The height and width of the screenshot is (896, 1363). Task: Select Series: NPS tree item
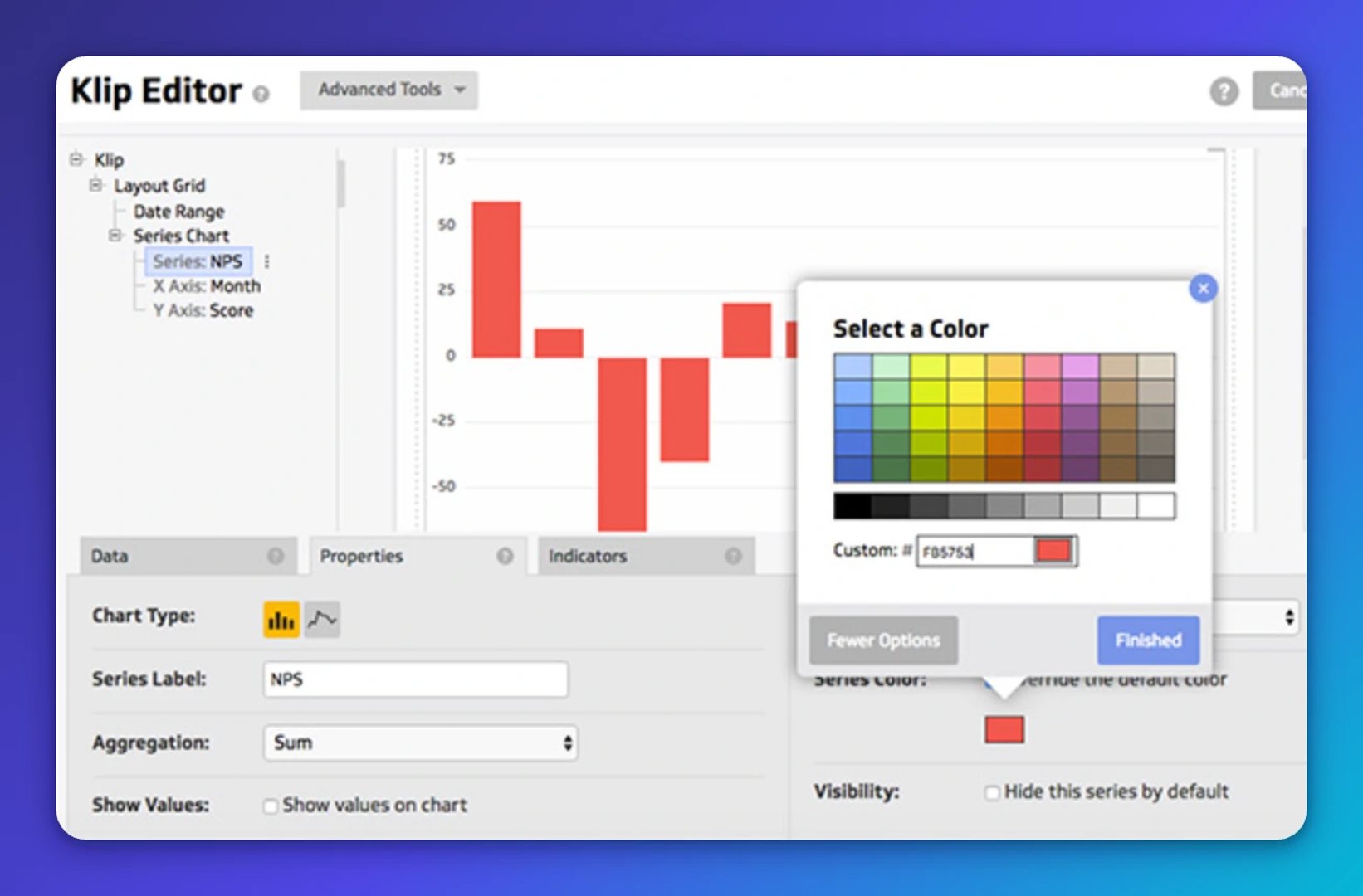point(198,261)
